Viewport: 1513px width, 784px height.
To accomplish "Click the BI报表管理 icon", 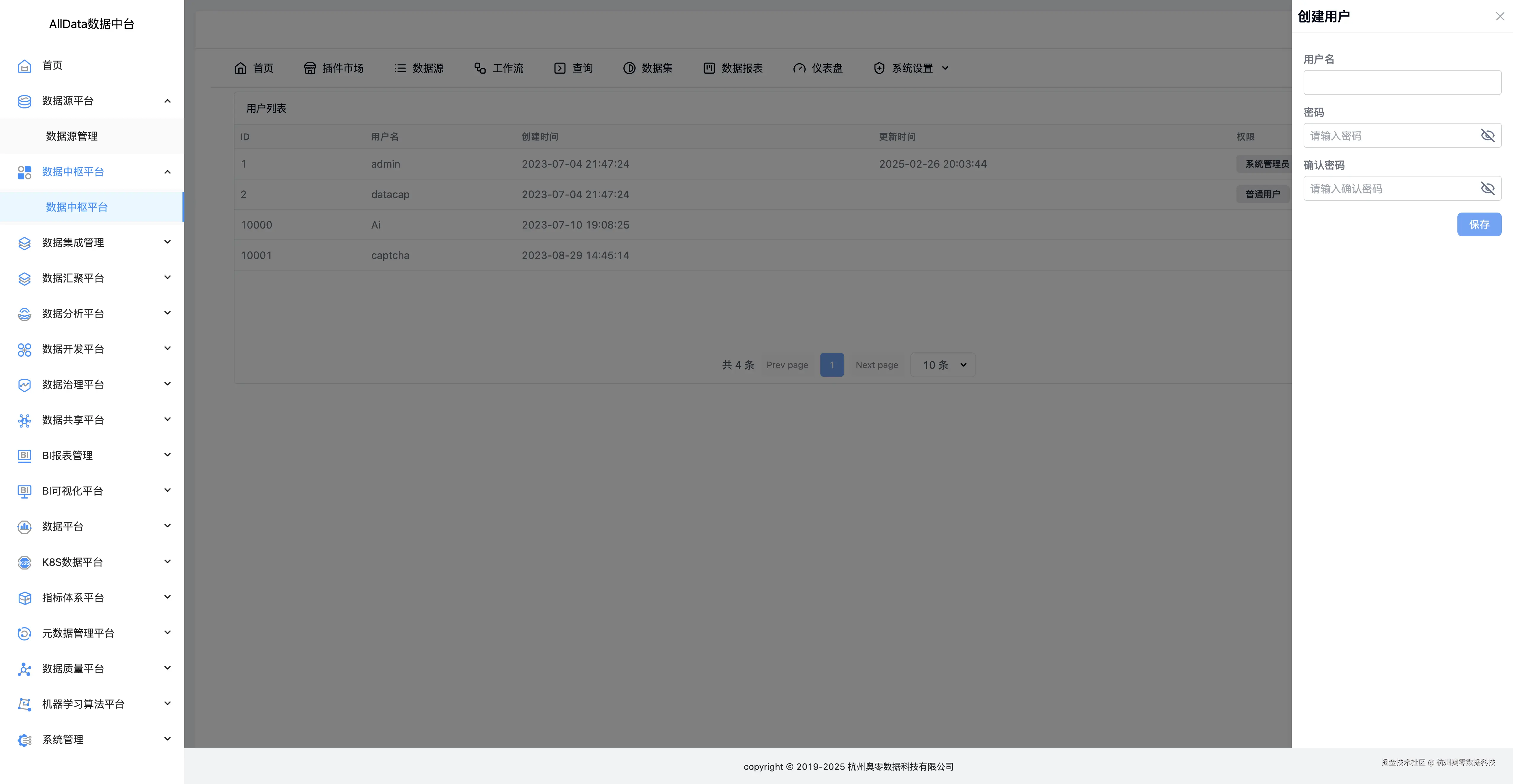I will pos(24,456).
